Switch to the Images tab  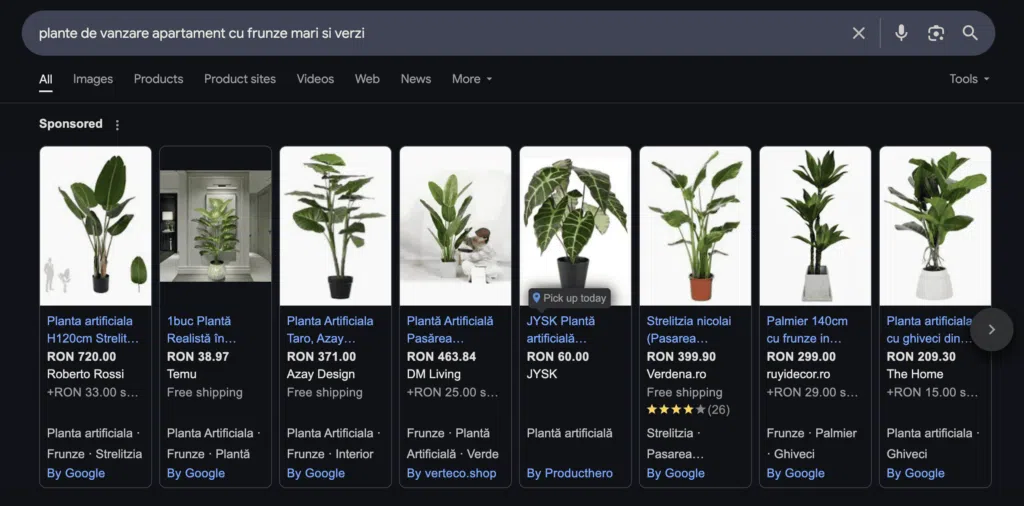click(93, 79)
